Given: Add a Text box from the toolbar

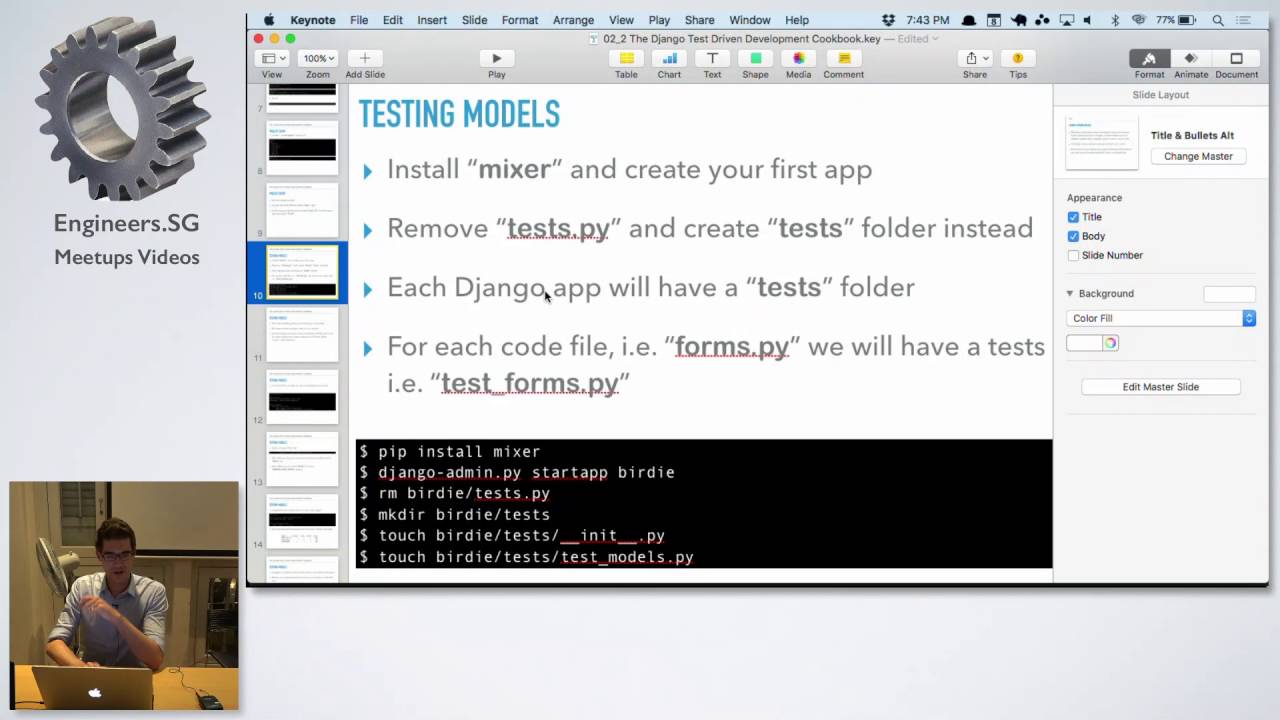Looking at the screenshot, I should pos(712,59).
